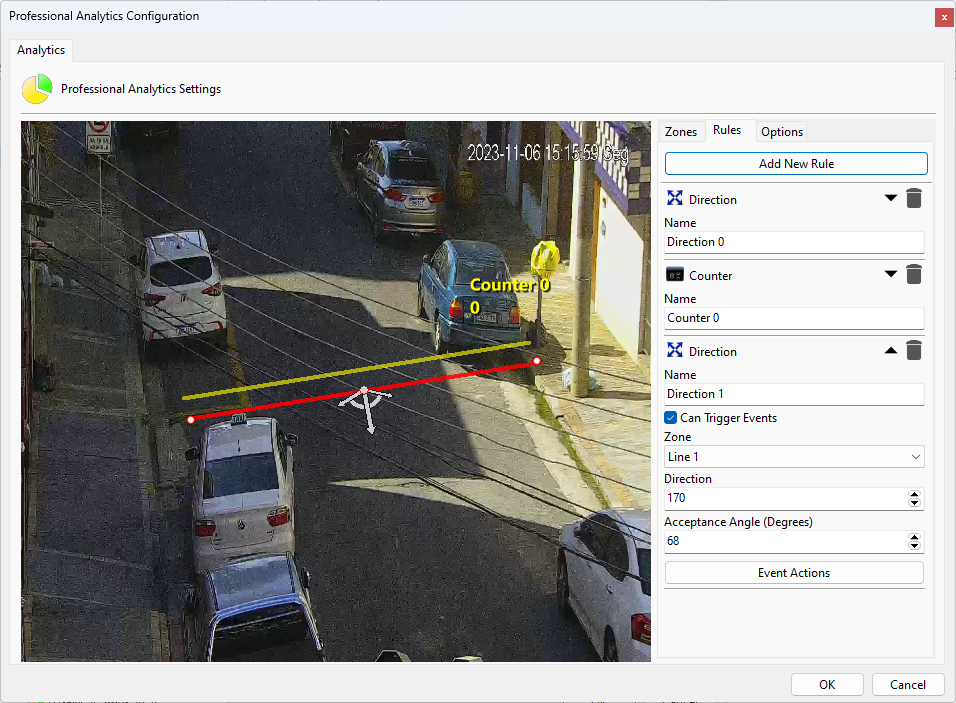Delete the Direction 0 rule with trash icon
Screen dimensions: 956x703
pyautogui.click(x=913, y=198)
